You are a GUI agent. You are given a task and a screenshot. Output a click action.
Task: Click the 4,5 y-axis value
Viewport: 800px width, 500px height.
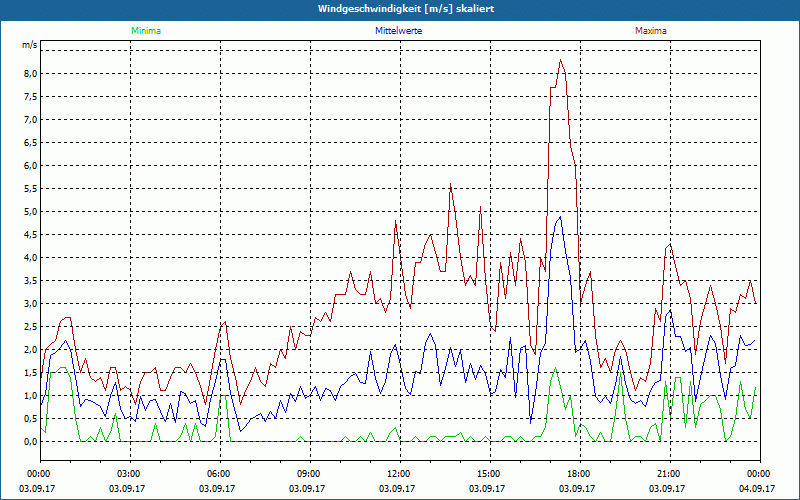coord(31,234)
